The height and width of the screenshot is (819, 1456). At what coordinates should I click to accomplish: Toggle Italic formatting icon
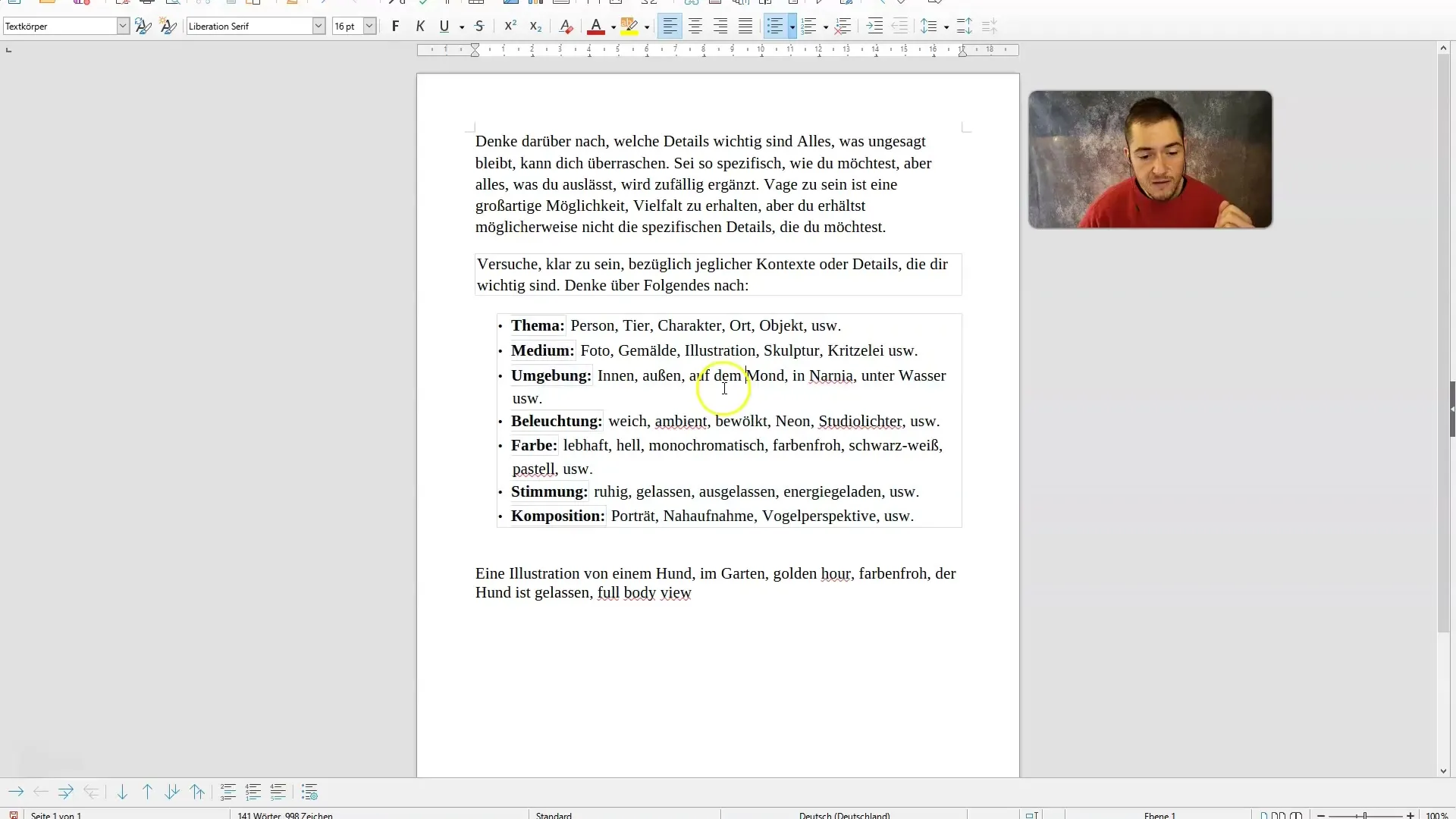(x=419, y=26)
